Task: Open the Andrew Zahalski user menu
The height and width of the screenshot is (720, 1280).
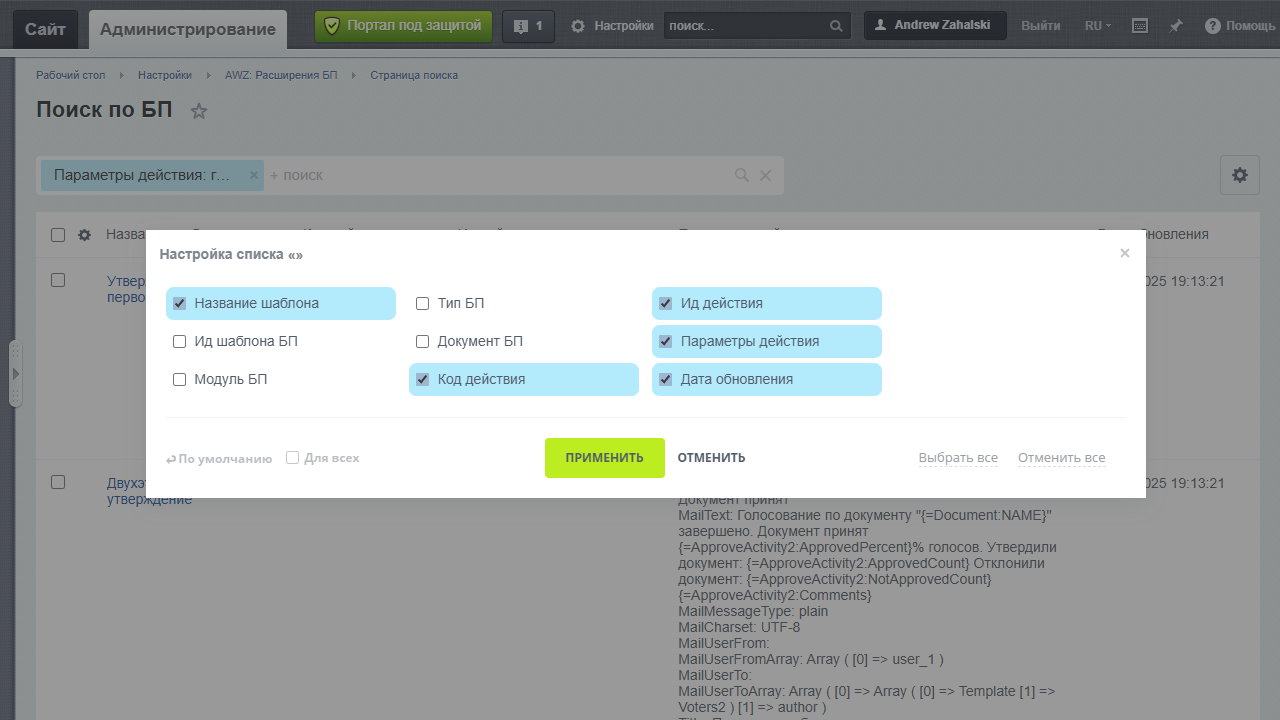Action: (935, 26)
